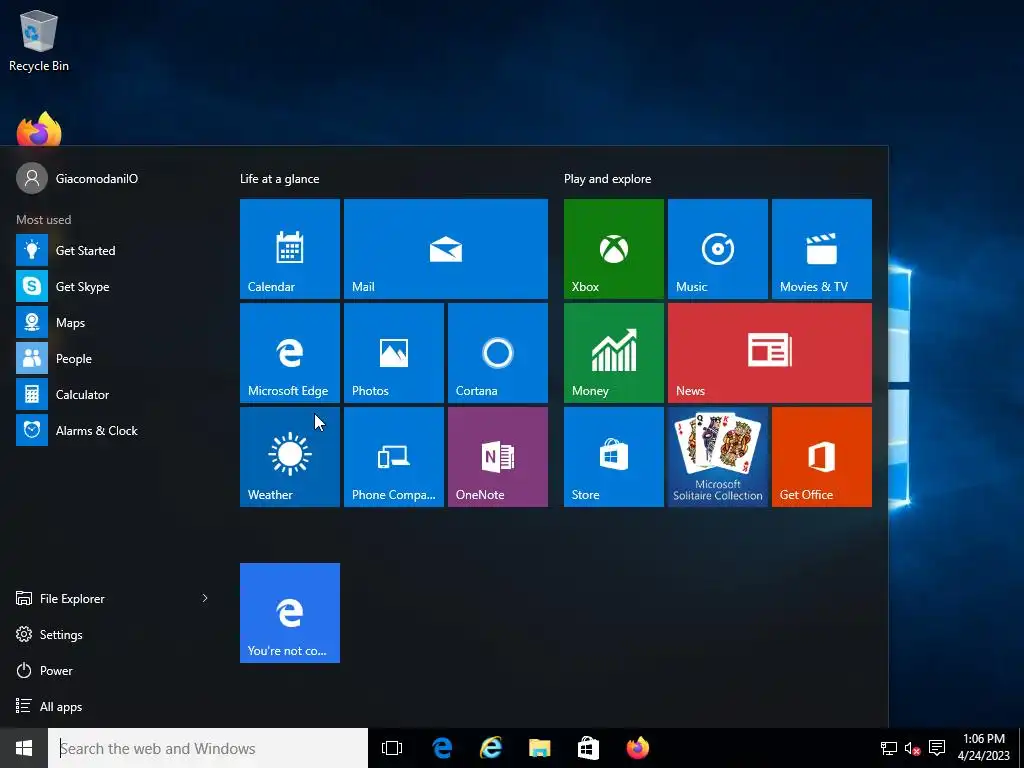Click the muted volume icon in tray
Image resolution: width=1024 pixels, height=768 pixels.
pos(912,748)
